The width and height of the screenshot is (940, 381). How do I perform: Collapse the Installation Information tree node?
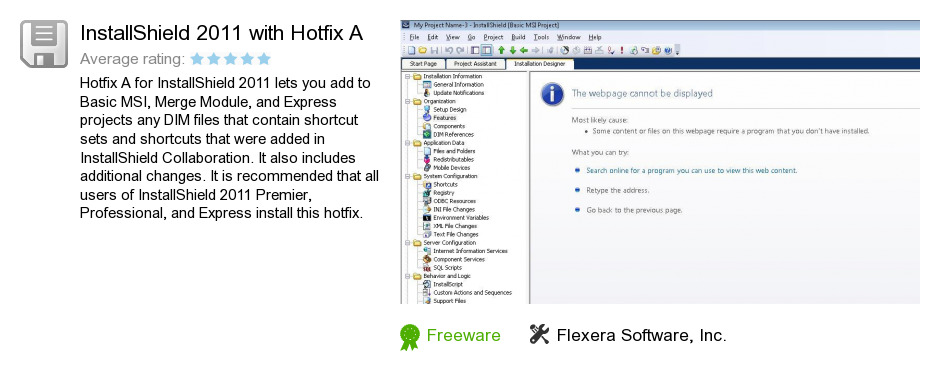[407, 76]
